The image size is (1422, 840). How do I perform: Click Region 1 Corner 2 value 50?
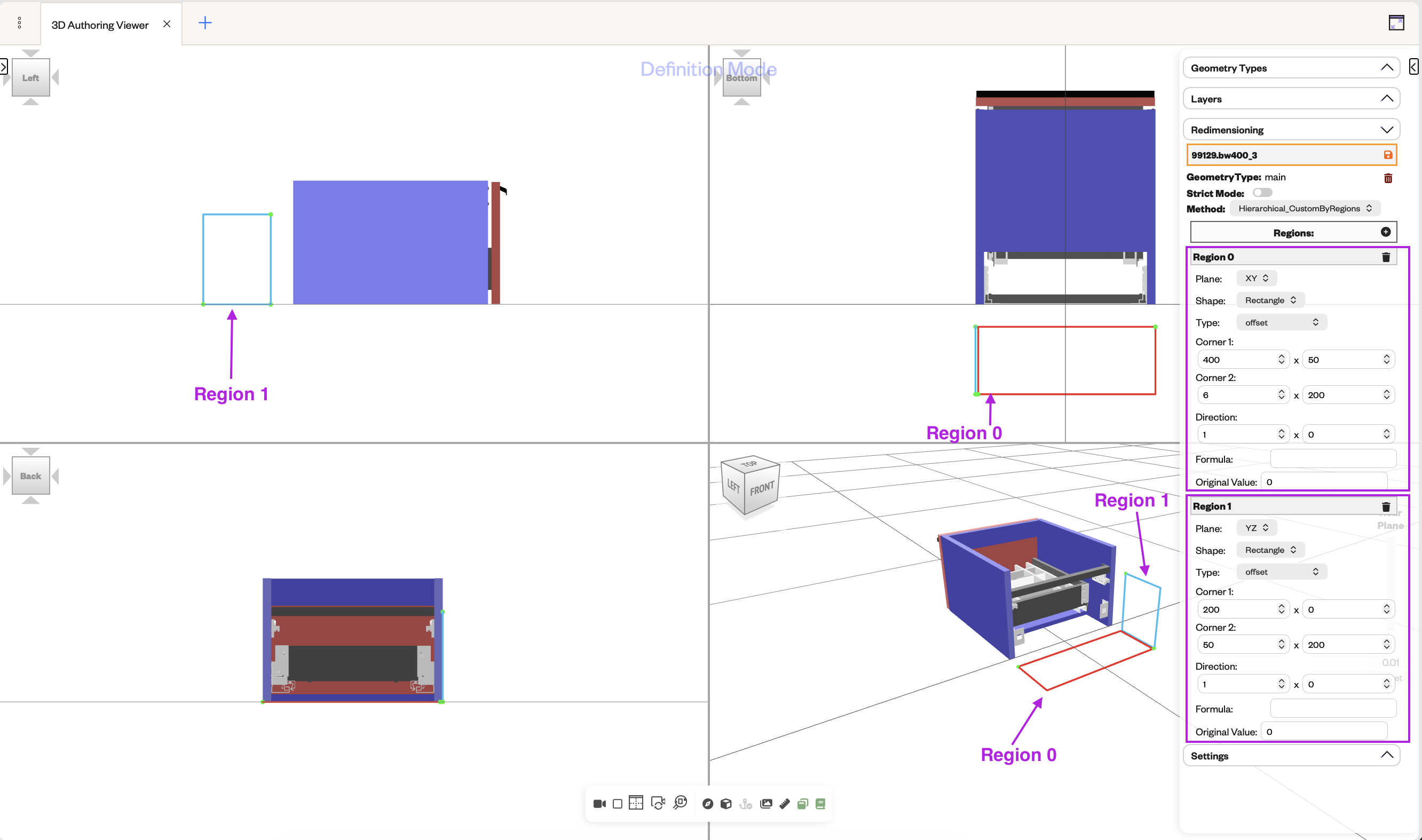click(1243, 644)
